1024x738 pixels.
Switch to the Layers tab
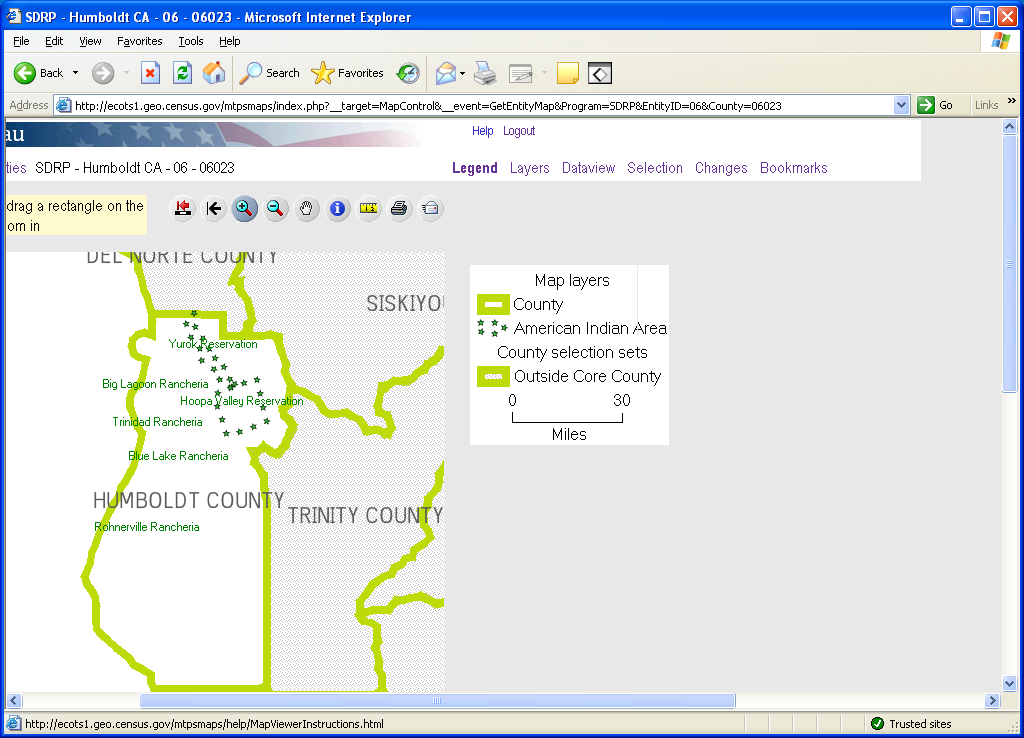[x=529, y=168]
